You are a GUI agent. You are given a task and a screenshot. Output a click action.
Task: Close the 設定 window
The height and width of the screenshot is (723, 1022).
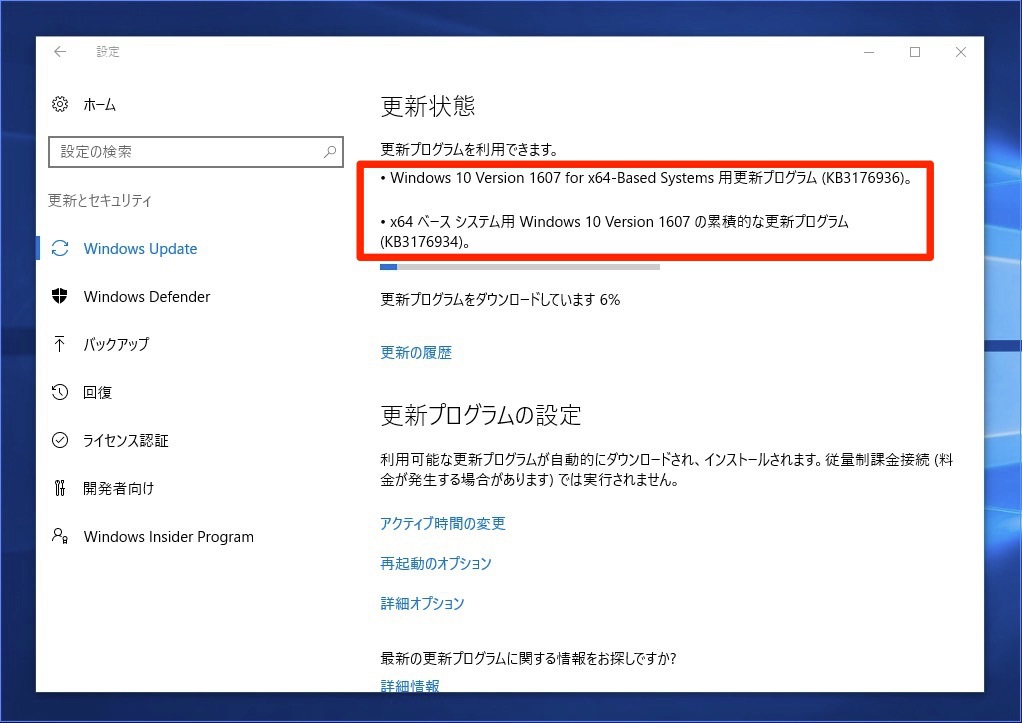pos(961,52)
